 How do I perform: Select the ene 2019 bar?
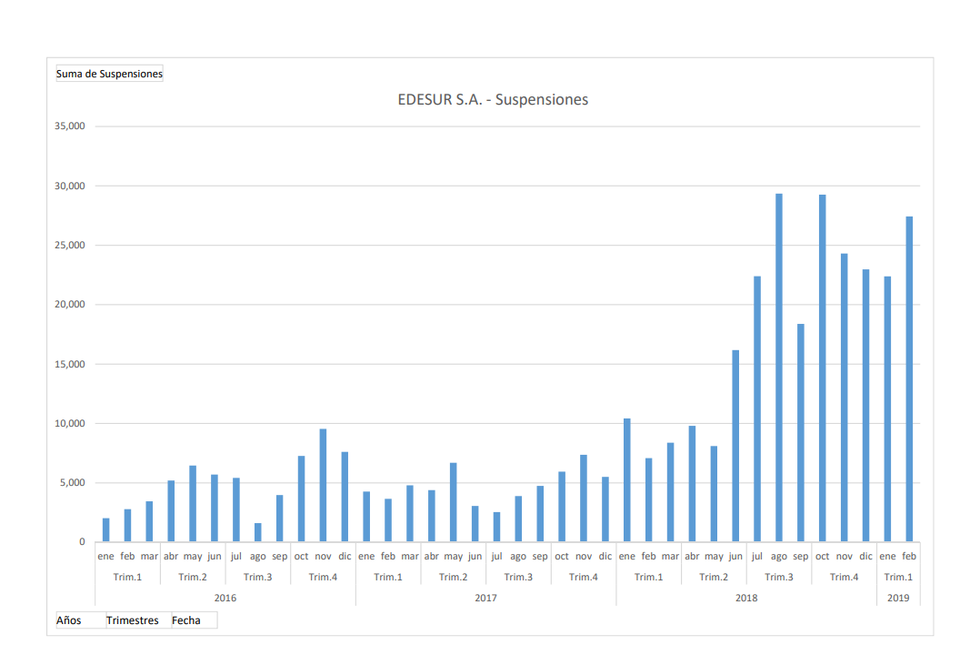pos(887,409)
